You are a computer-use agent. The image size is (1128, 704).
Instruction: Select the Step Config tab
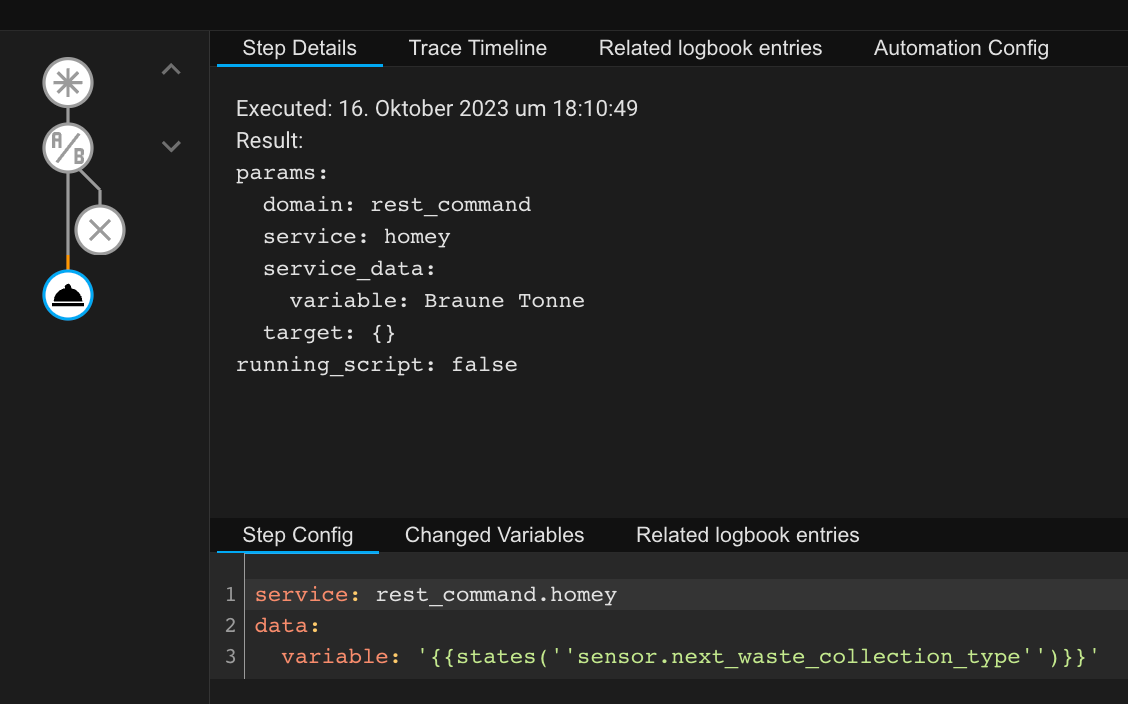click(297, 535)
